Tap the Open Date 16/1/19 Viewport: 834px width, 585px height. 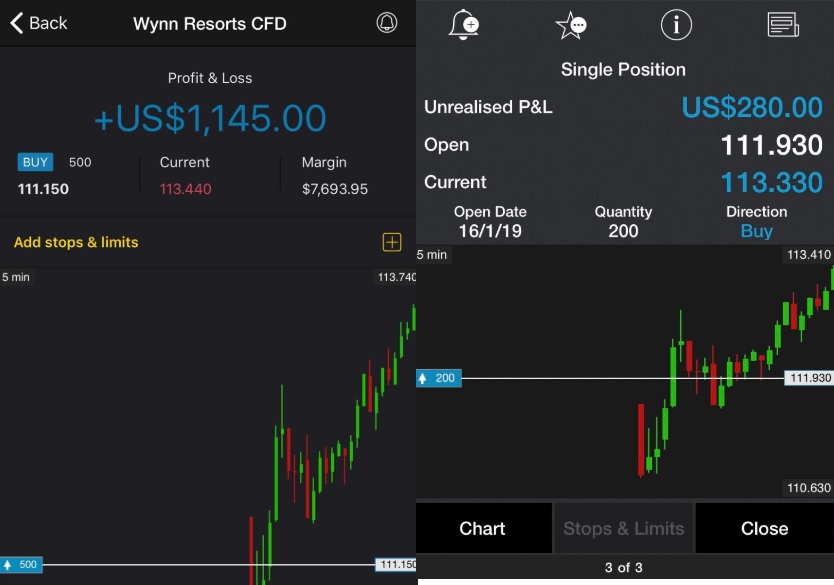tap(490, 231)
